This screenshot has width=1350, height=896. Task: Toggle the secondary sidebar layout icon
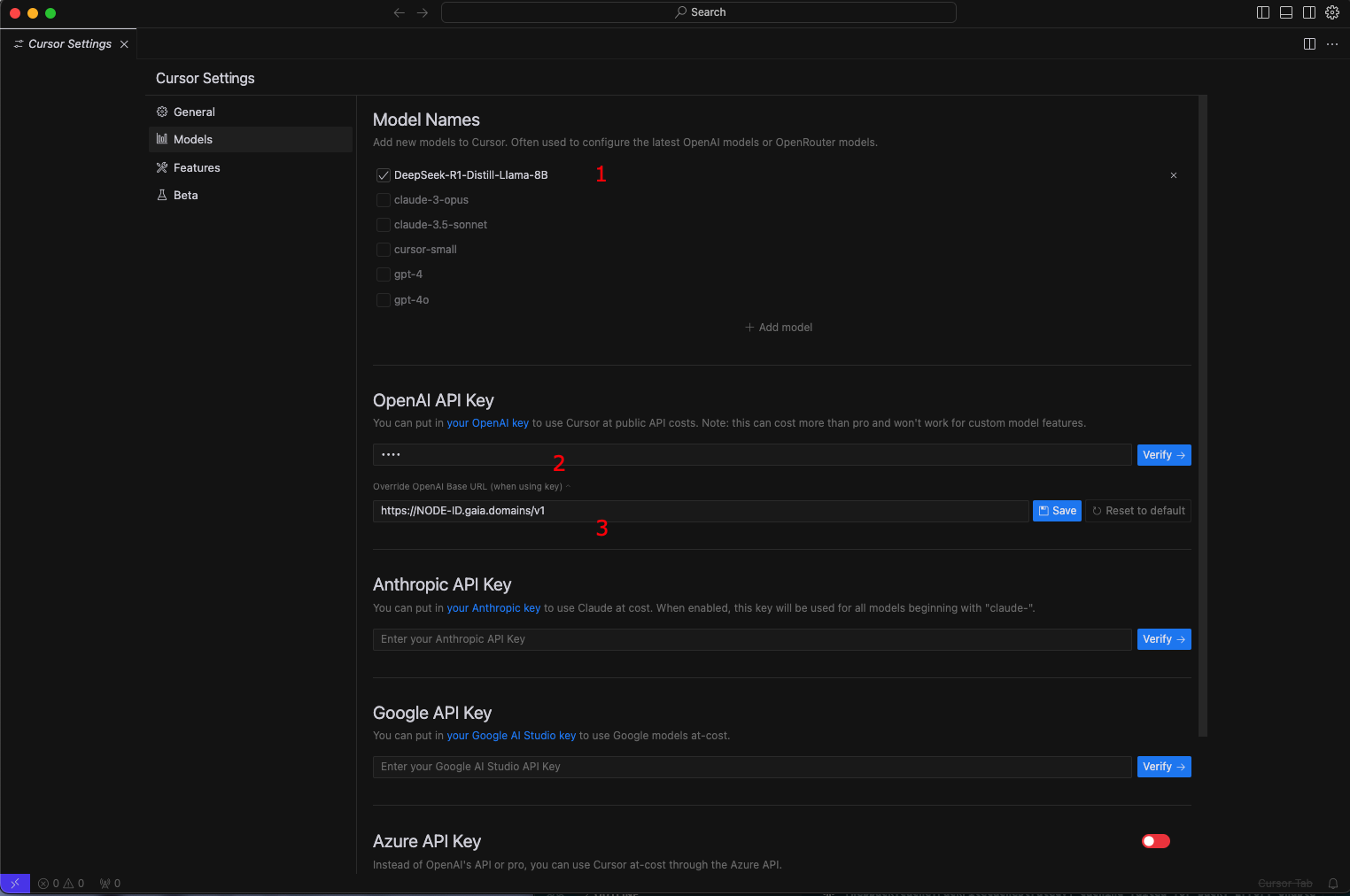pos(1309,12)
